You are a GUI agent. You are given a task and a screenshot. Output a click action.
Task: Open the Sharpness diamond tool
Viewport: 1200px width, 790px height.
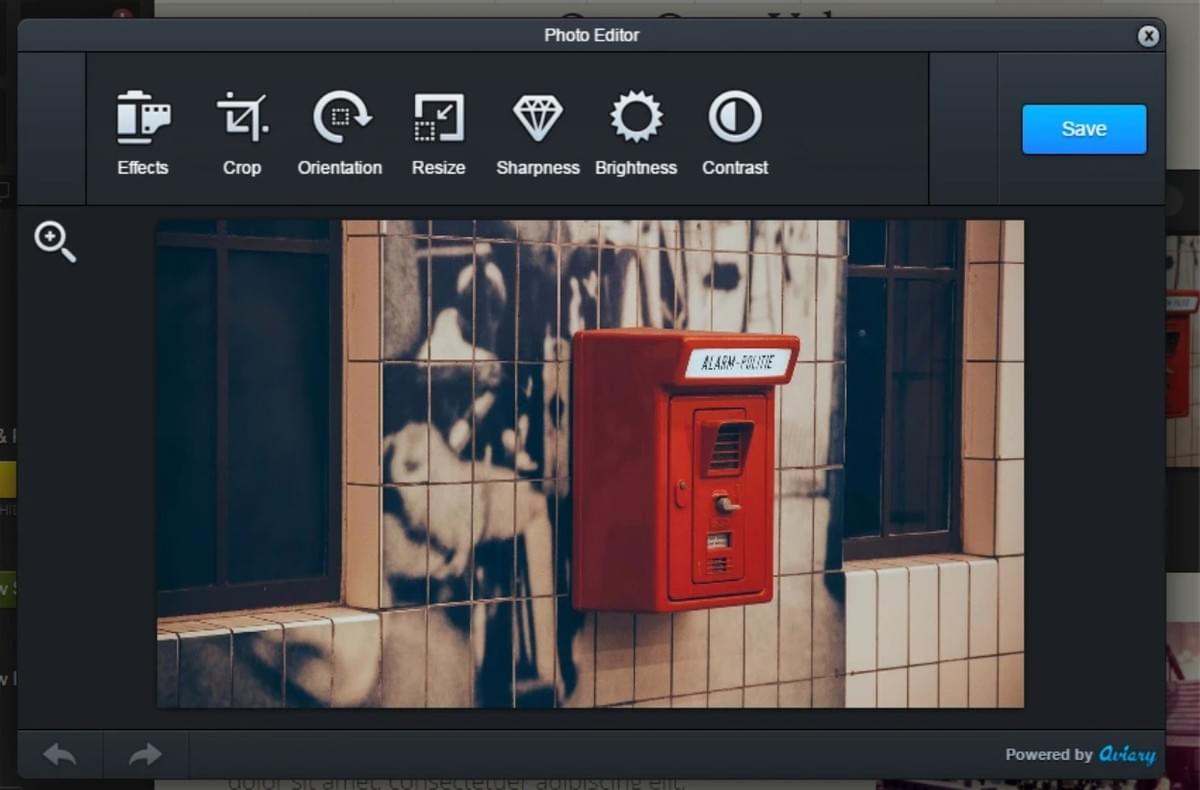[538, 132]
